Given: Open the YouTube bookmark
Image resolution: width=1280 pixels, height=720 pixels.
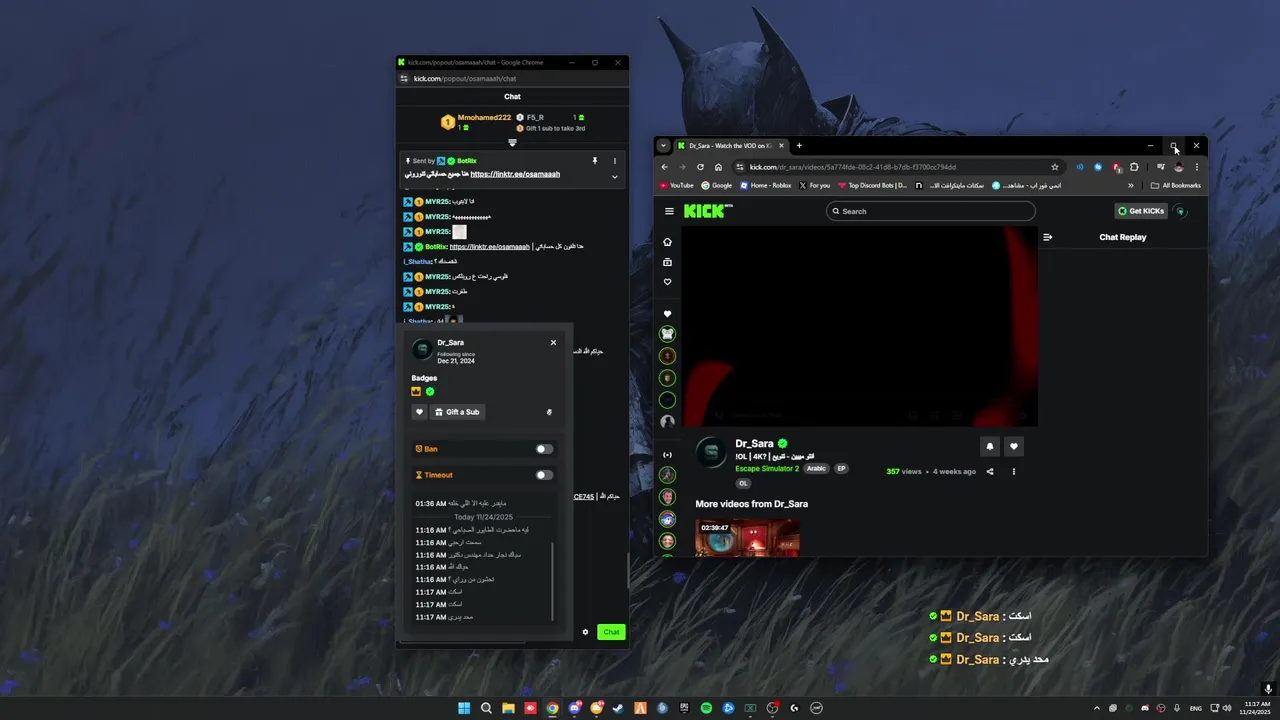Looking at the screenshot, I should [x=677, y=185].
